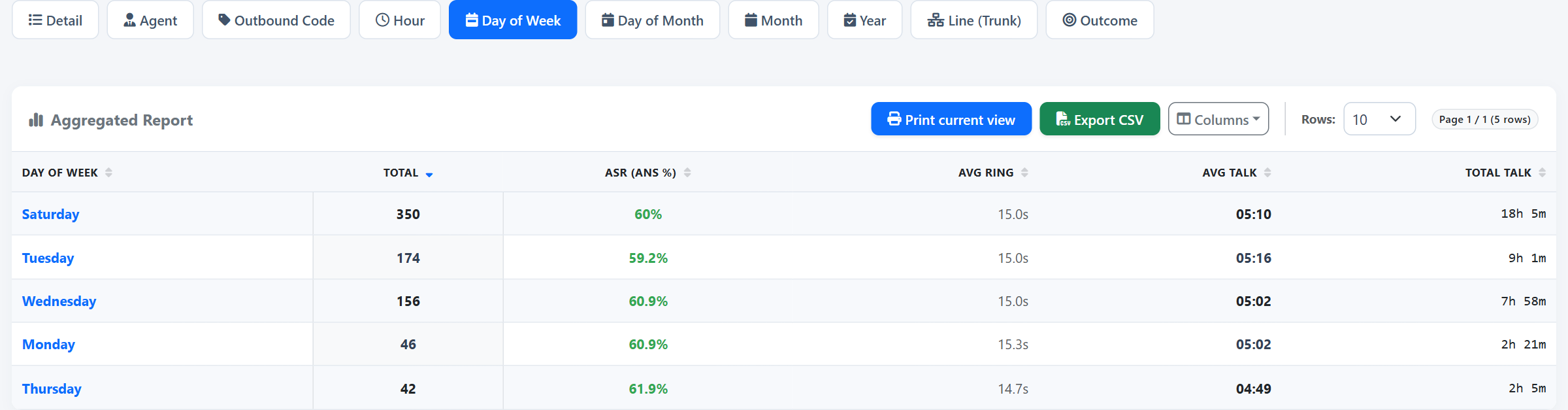The width and height of the screenshot is (1568, 410).
Task: Select Tuesday's total talk 9h 1m
Action: pos(1527,258)
